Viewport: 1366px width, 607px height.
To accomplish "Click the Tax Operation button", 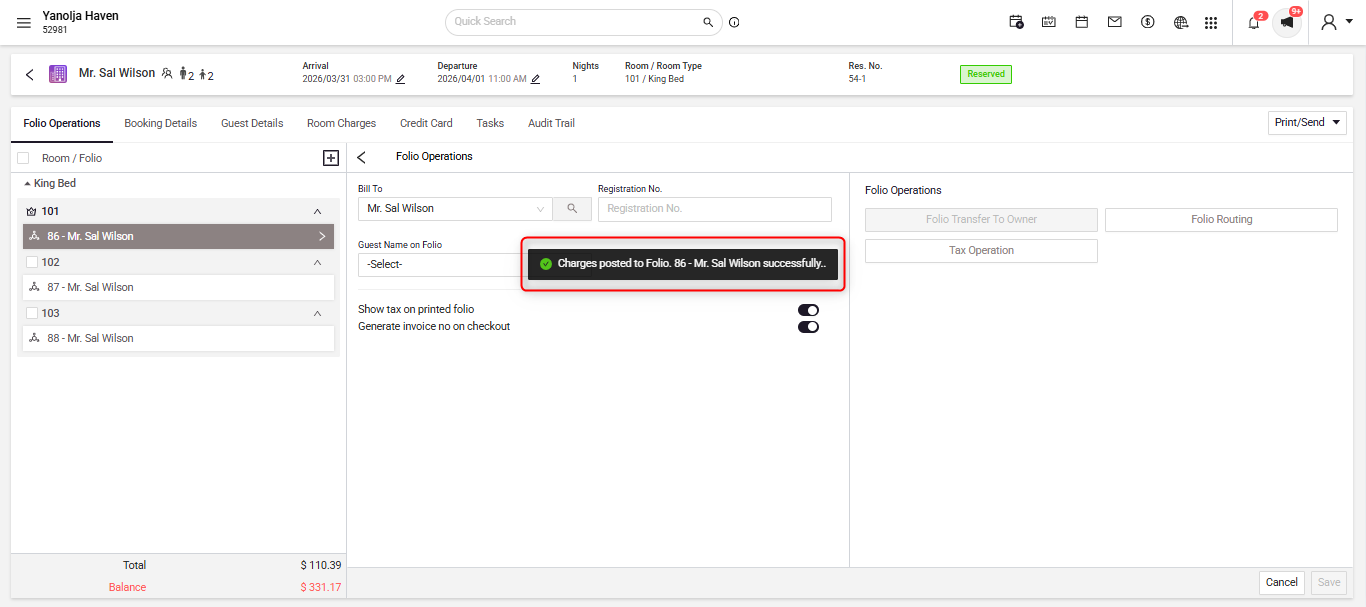I will tap(981, 251).
